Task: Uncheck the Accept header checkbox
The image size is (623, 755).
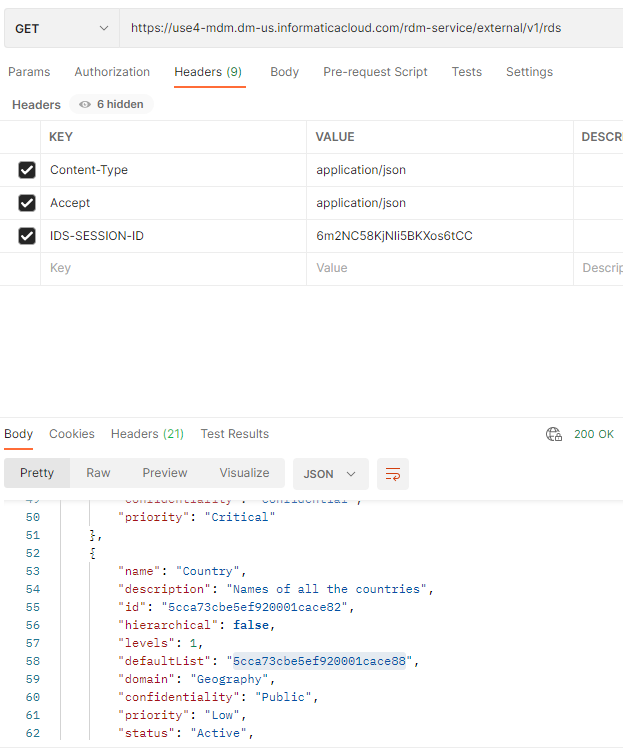Action: [x=27, y=203]
